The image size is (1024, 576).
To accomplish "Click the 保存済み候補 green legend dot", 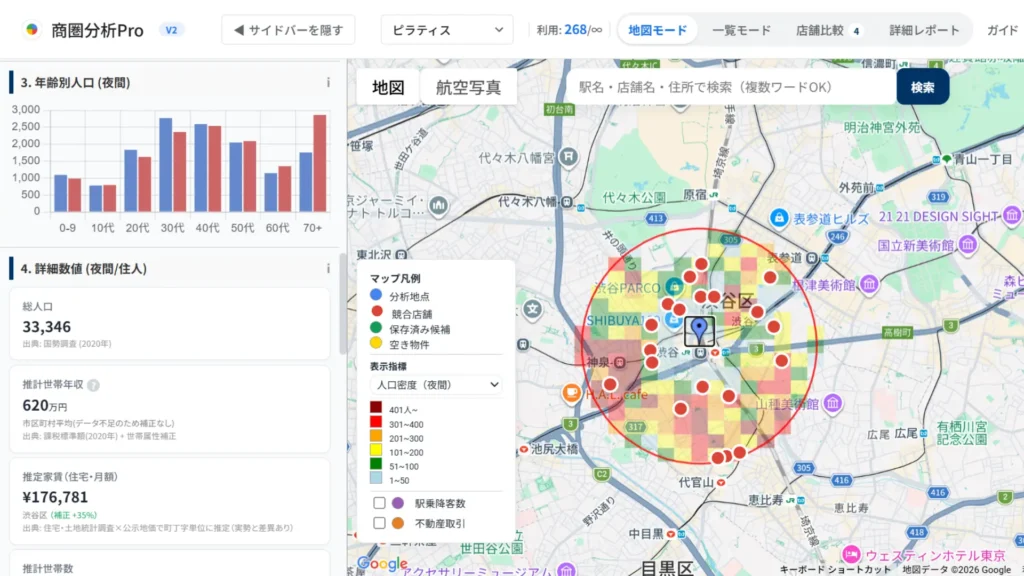I will pyautogui.click(x=376, y=327).
